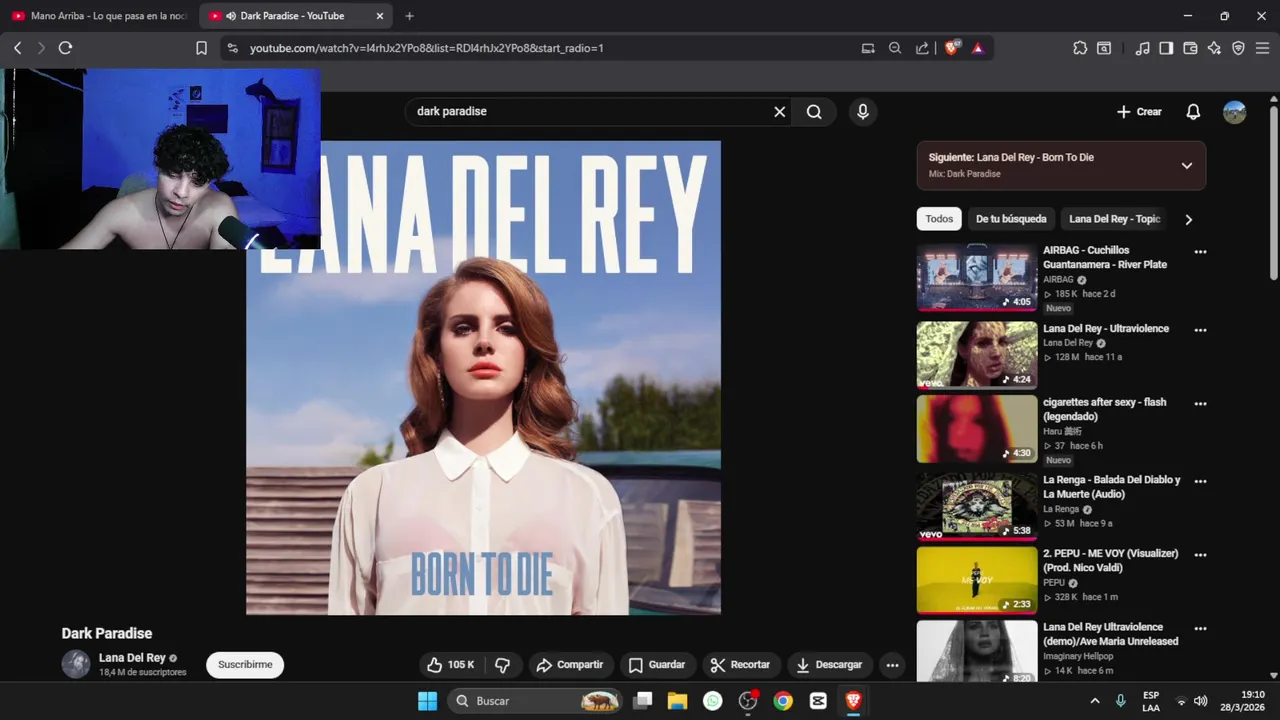Open a new browser tab with plus
The width and height of the screenshot is (1280, 720).
(x=409, y=16)
